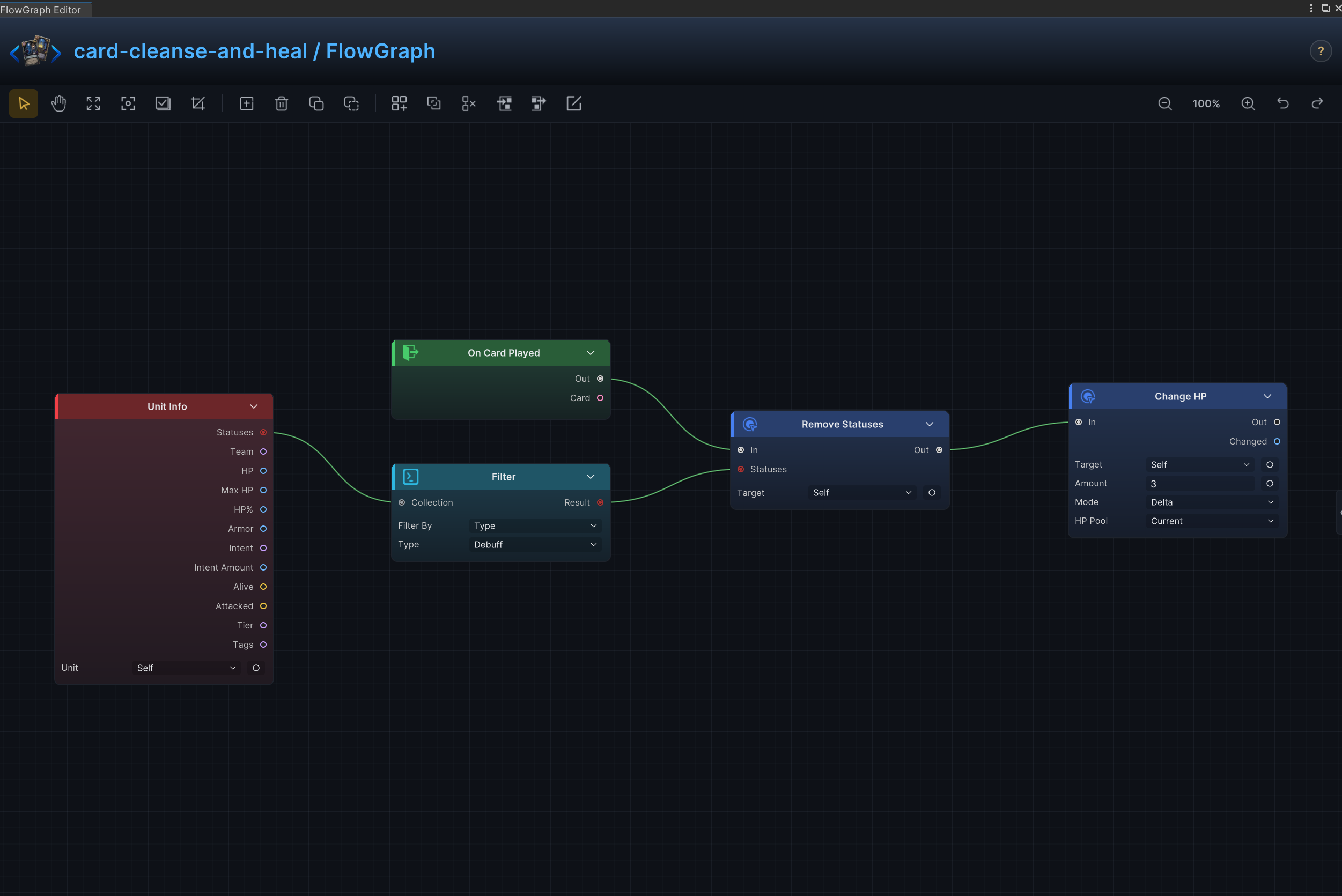Image resolution: width=1342 pixels, height=896 pixels.
Task: Click the card-cleanse-and-heal / FlowGraph breadcrumb
Action: 254,51
